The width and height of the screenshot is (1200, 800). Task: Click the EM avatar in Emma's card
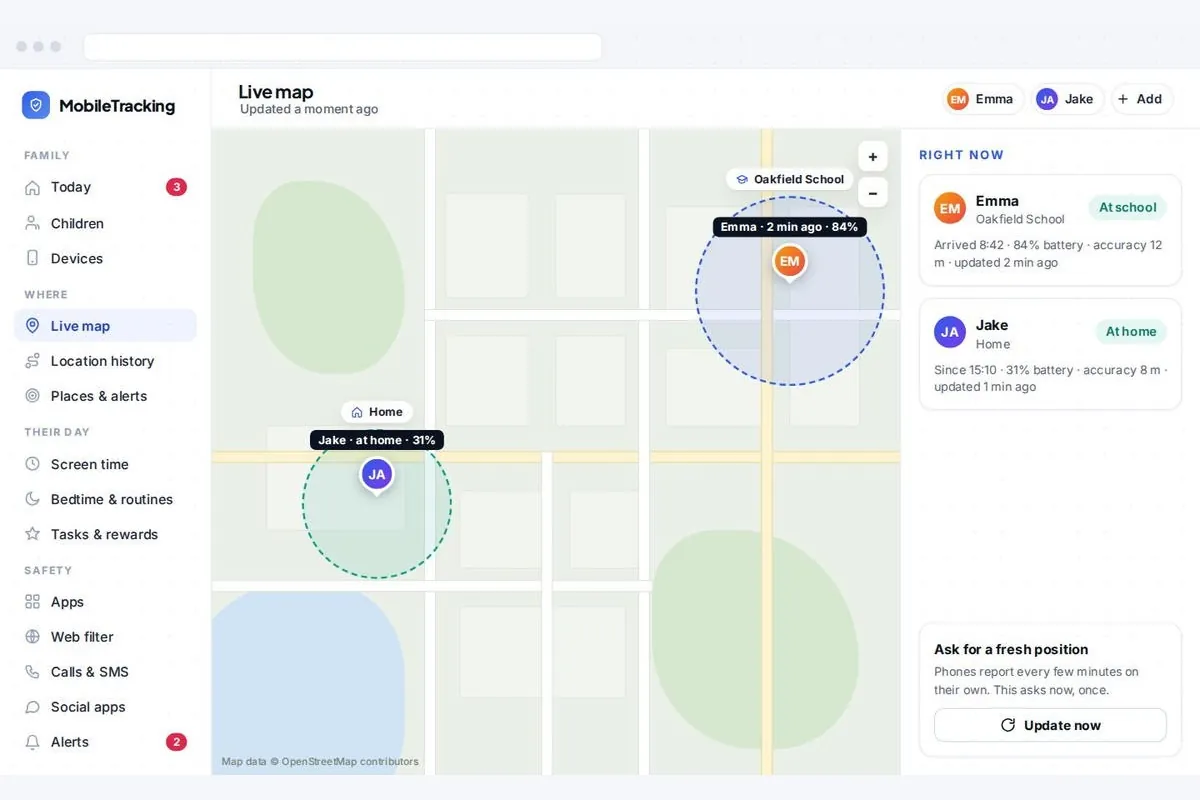coord(950,208)
